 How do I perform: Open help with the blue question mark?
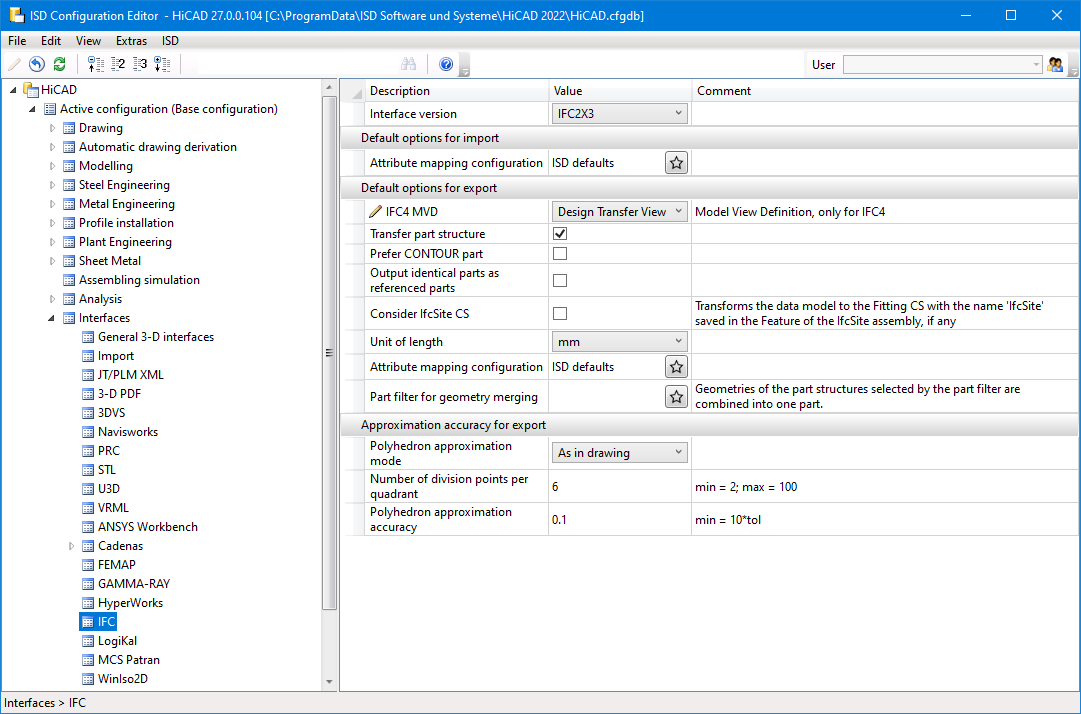tap(446, 64)
